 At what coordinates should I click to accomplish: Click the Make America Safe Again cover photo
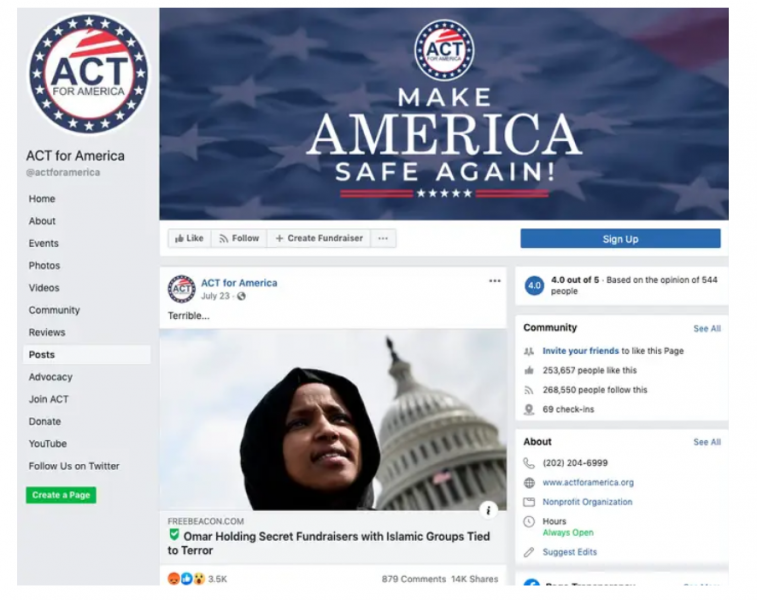click(444, 114)
